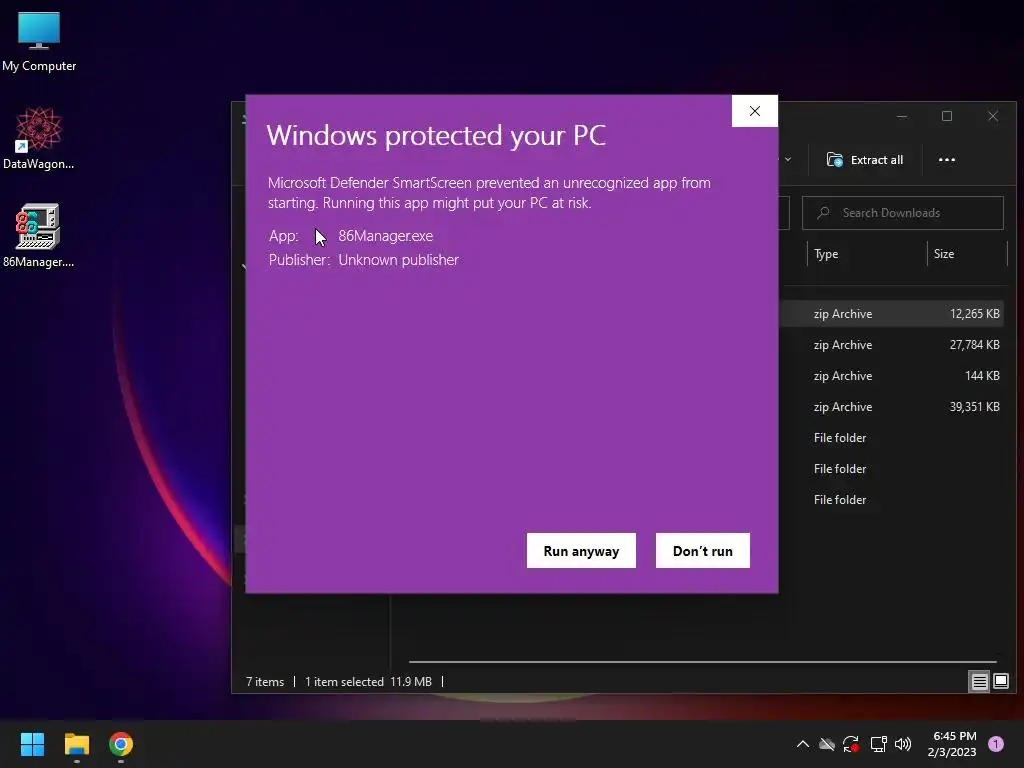Click 1 item selected 11.9 MB status
Image resolution: width=1024 pixels, height=768 pixels.
click(x=368, y=682)
